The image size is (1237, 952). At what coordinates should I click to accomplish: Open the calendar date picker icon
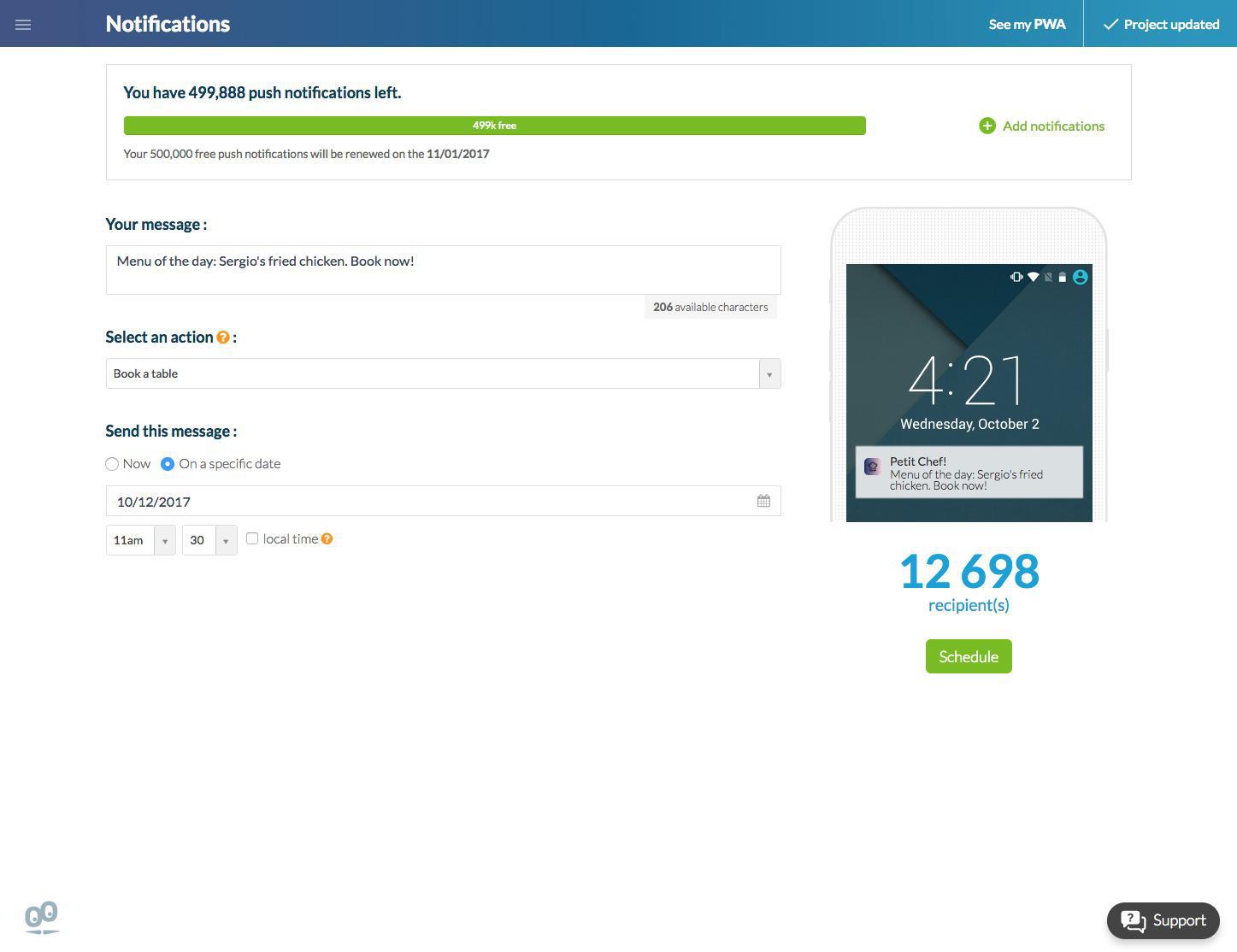(x=763, y=502)
